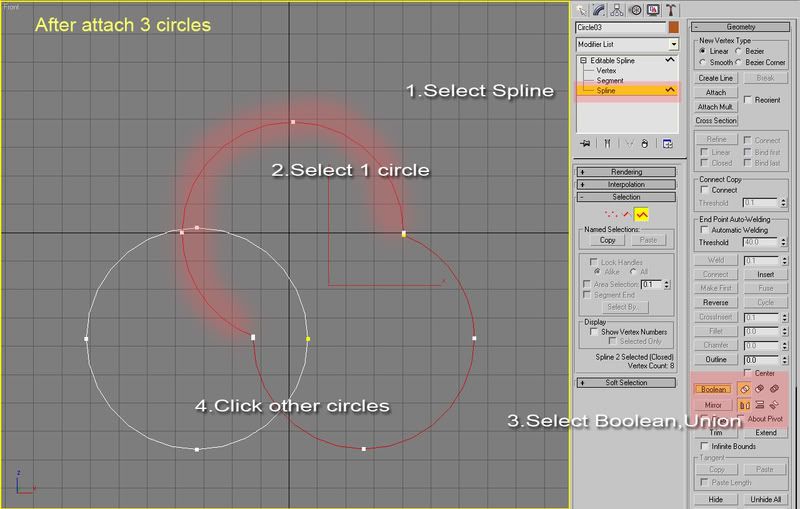Collapse the Editable Spline tree node
The image size is (800, 509).
tap(585, 61)
